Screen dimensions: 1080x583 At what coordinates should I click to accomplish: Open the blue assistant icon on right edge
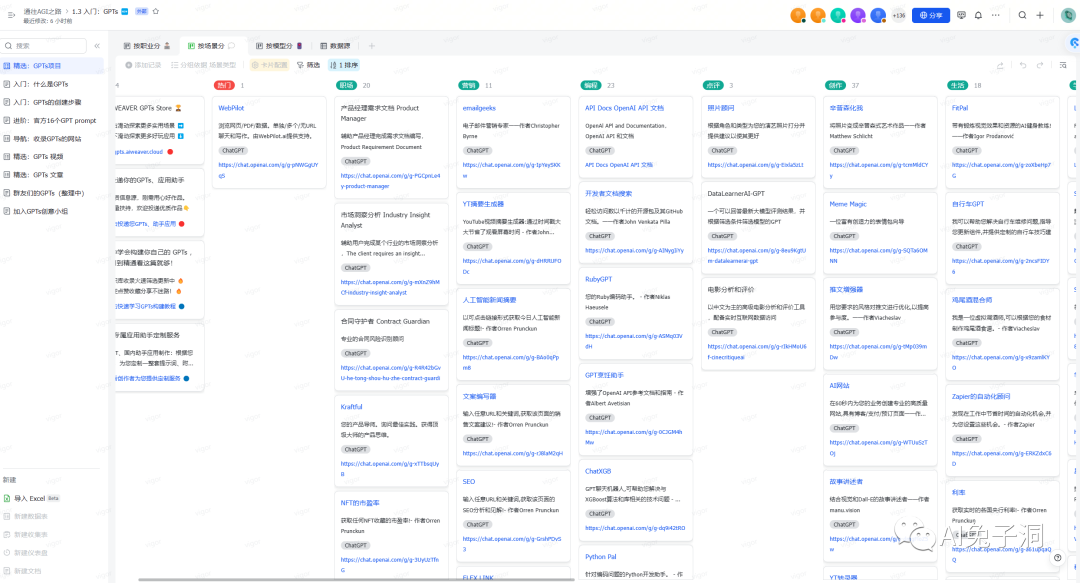[x=1074, y=43]
